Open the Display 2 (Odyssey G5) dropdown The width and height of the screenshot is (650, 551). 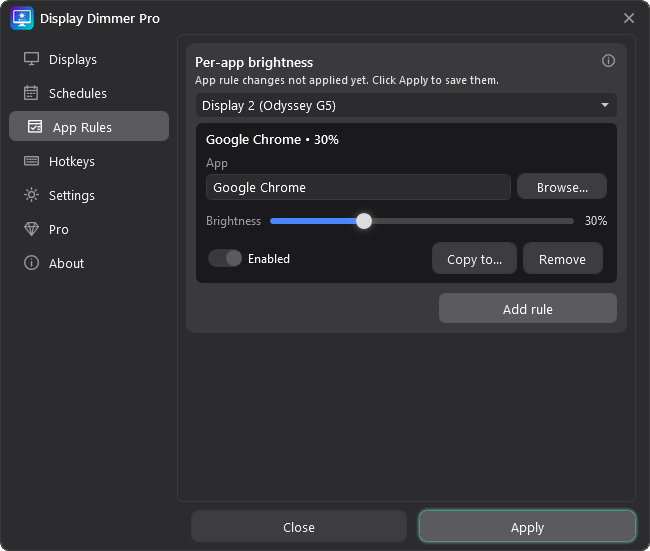[406, 105]
